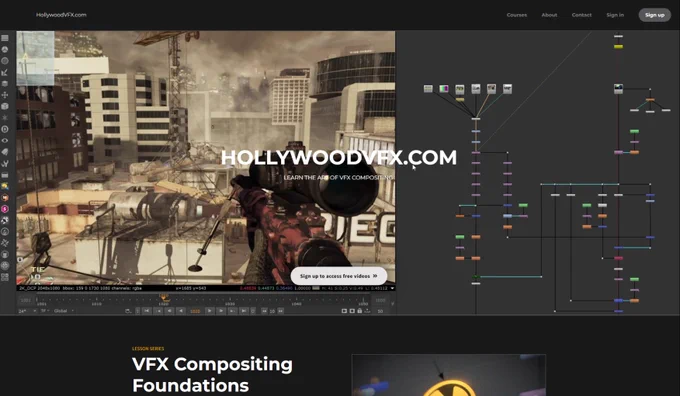Viewport: 680px width, 396px height.
Task: Select the color-bars Read node thumbnail
Action: coord(444,88)
